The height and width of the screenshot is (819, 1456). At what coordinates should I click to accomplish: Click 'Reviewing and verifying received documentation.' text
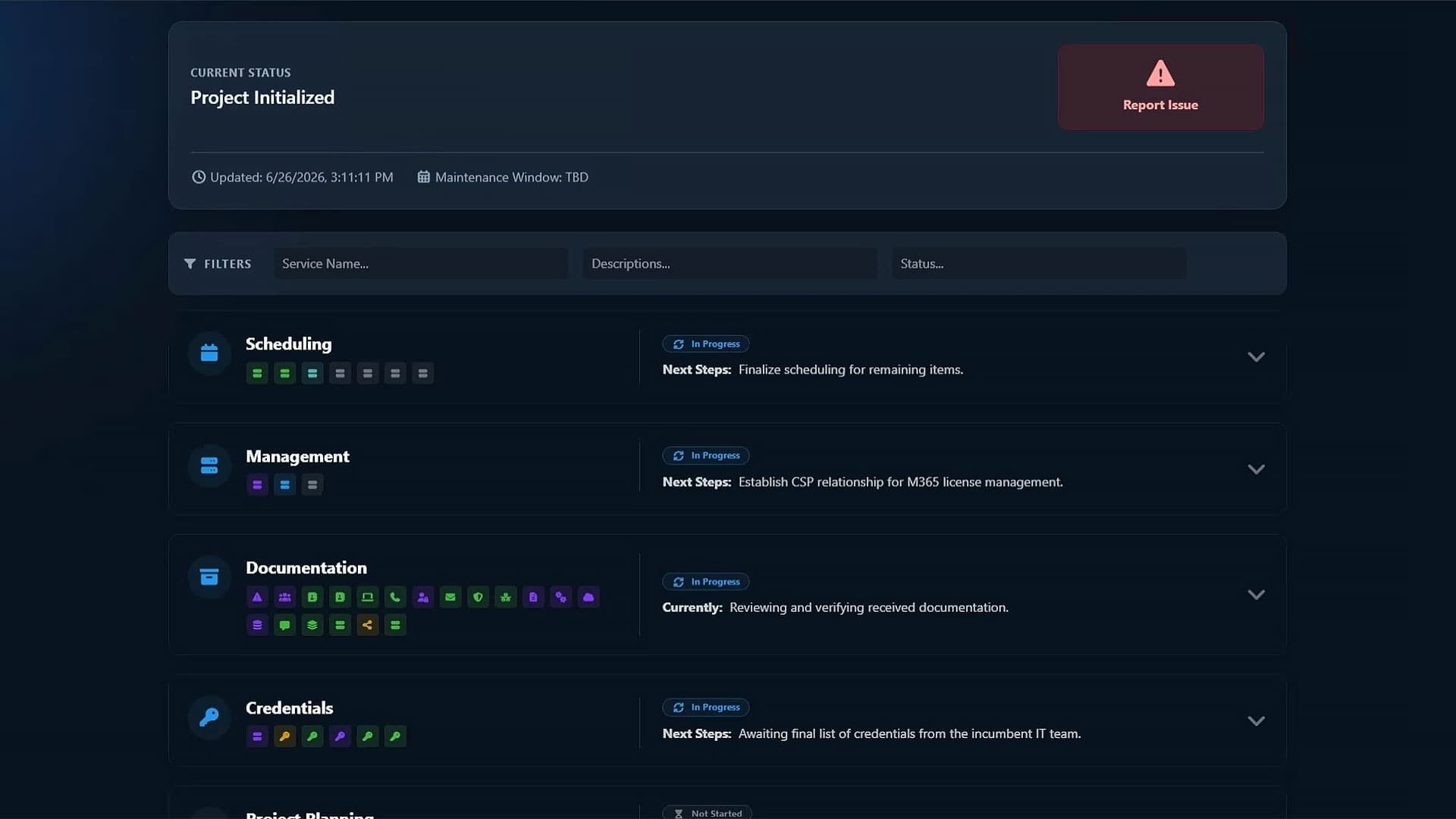pyautogui.click(x=869, y=608)
